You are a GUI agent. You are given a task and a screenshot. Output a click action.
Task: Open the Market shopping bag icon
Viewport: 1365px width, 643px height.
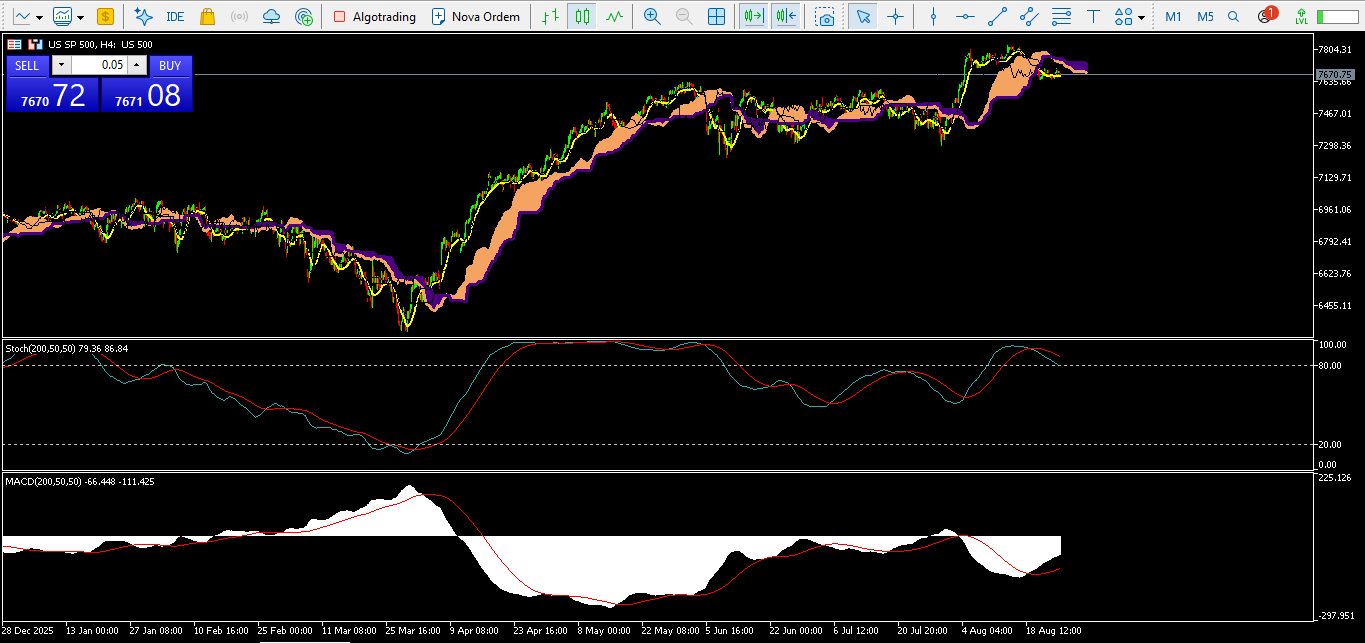(x=207, y=16)
